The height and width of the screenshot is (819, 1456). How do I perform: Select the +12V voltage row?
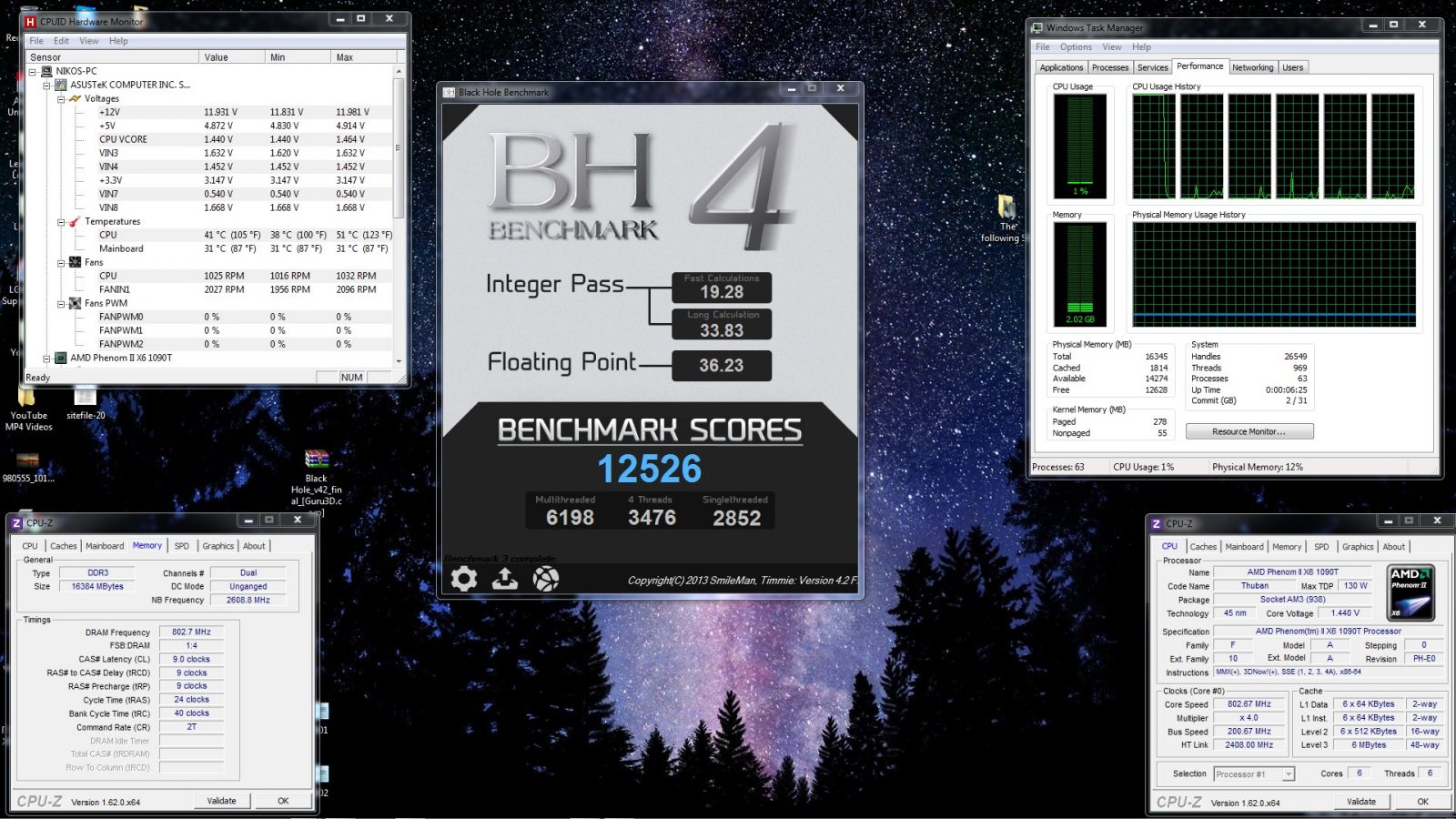coord(210,112)
